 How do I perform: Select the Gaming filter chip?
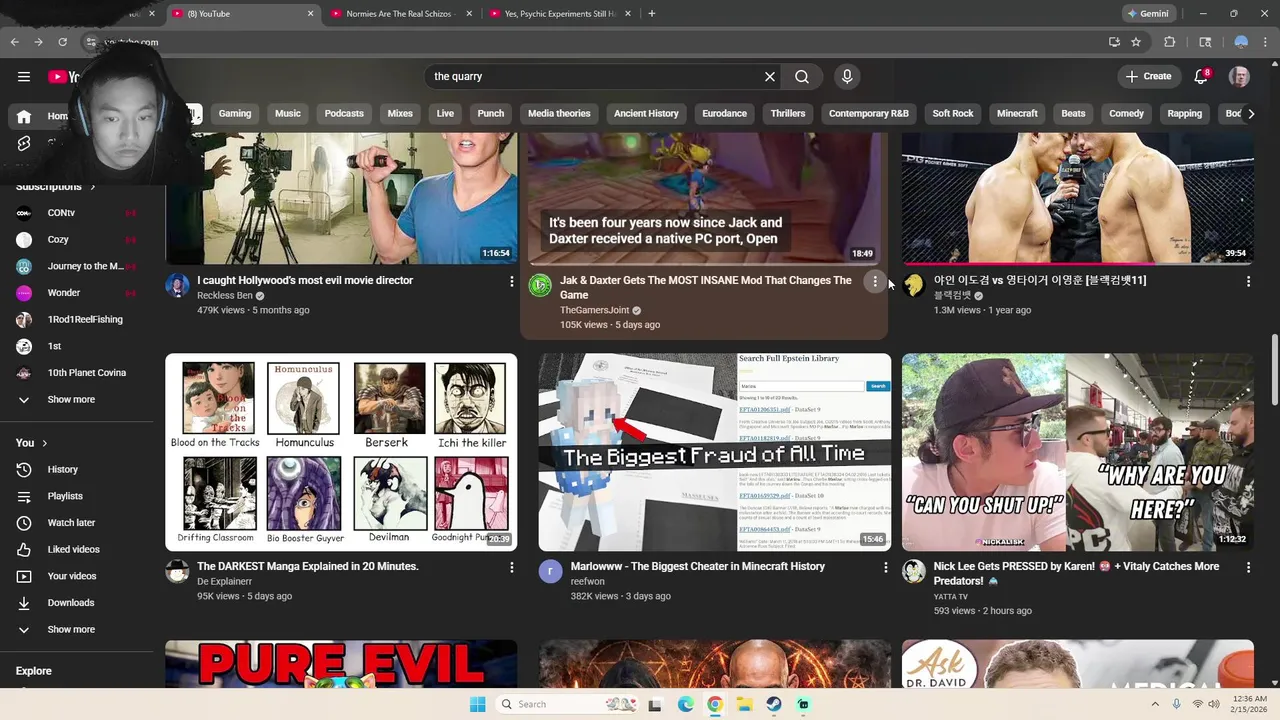[235, 113]
